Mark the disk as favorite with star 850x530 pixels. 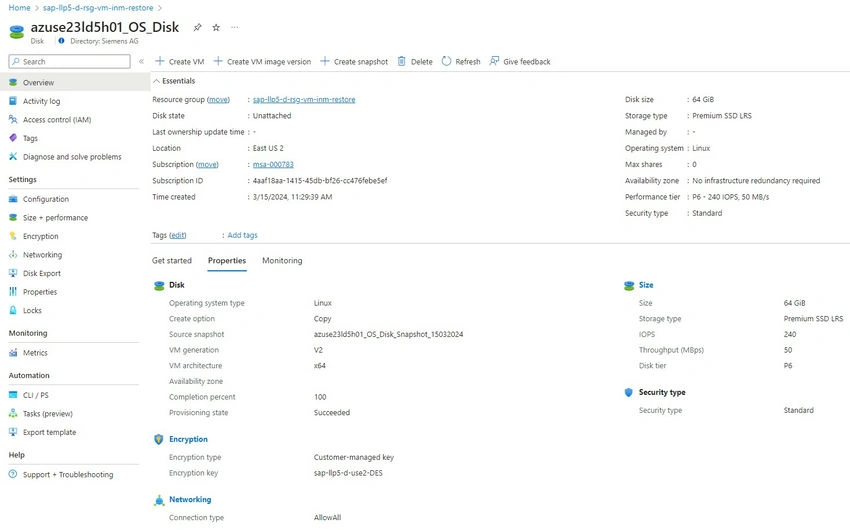[216, 27]
